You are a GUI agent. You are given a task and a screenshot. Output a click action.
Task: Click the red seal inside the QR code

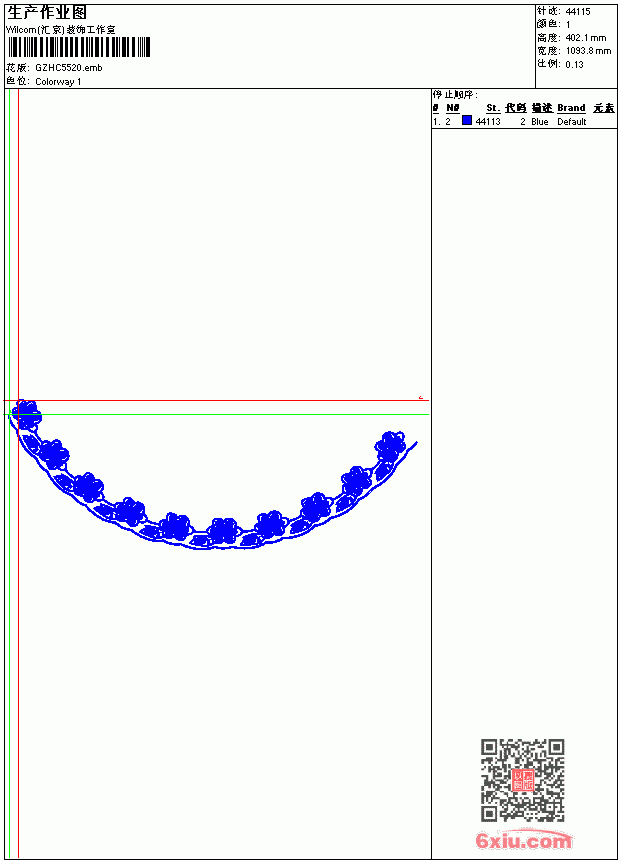(523, 780)
